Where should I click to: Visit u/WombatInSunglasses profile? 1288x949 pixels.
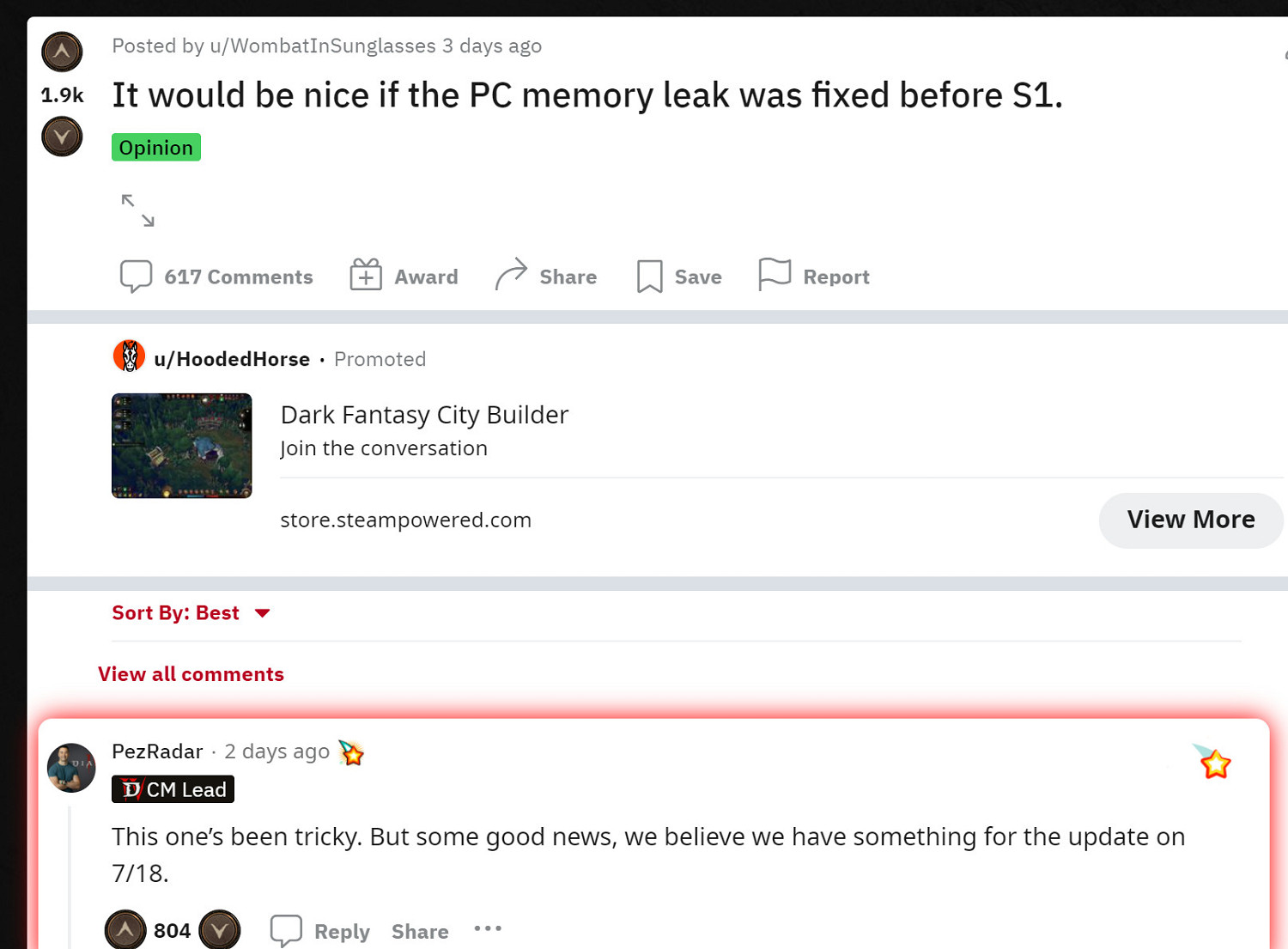pos(323,46)
